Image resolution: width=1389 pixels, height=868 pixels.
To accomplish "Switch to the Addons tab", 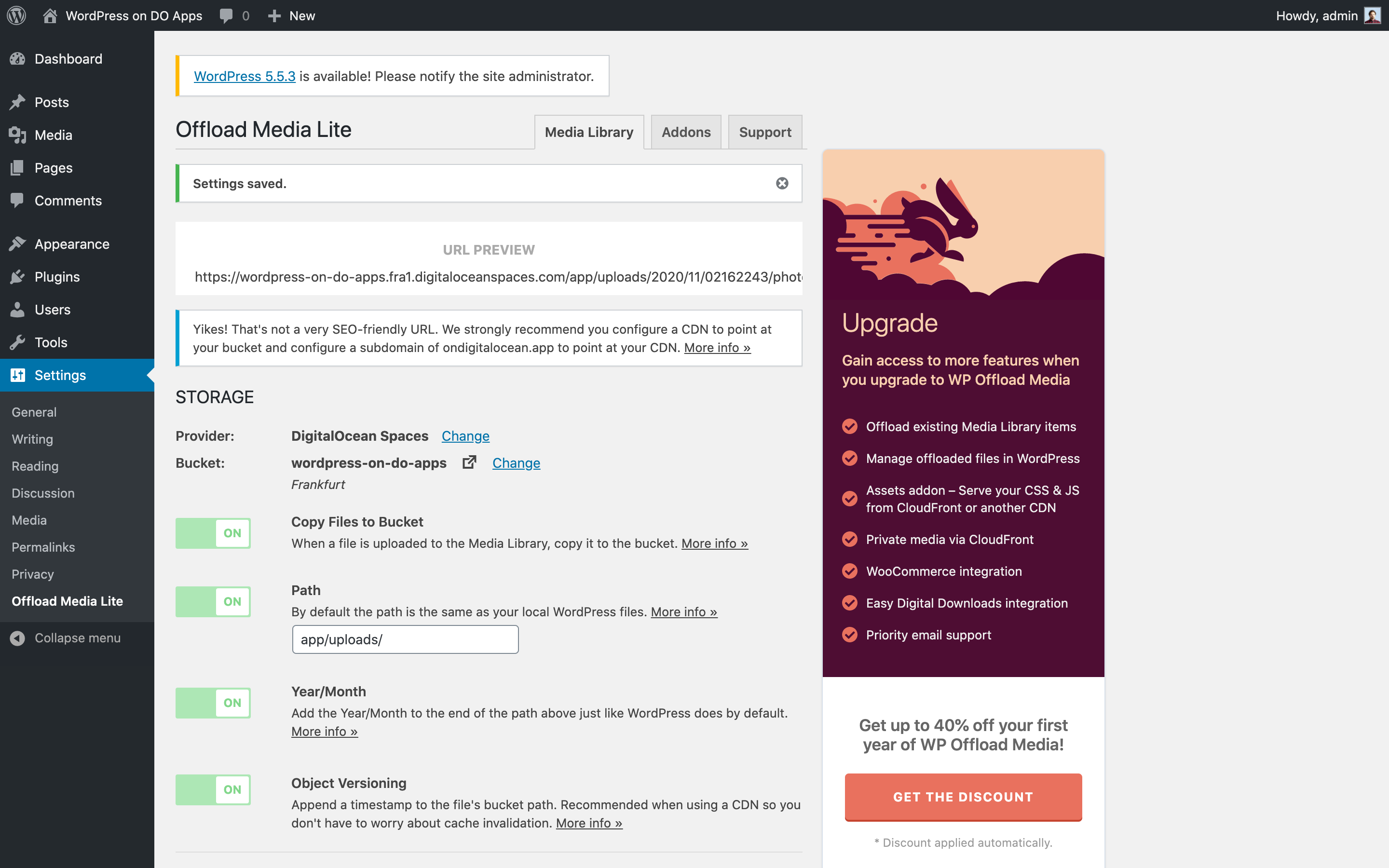I will tap(685, 132).
